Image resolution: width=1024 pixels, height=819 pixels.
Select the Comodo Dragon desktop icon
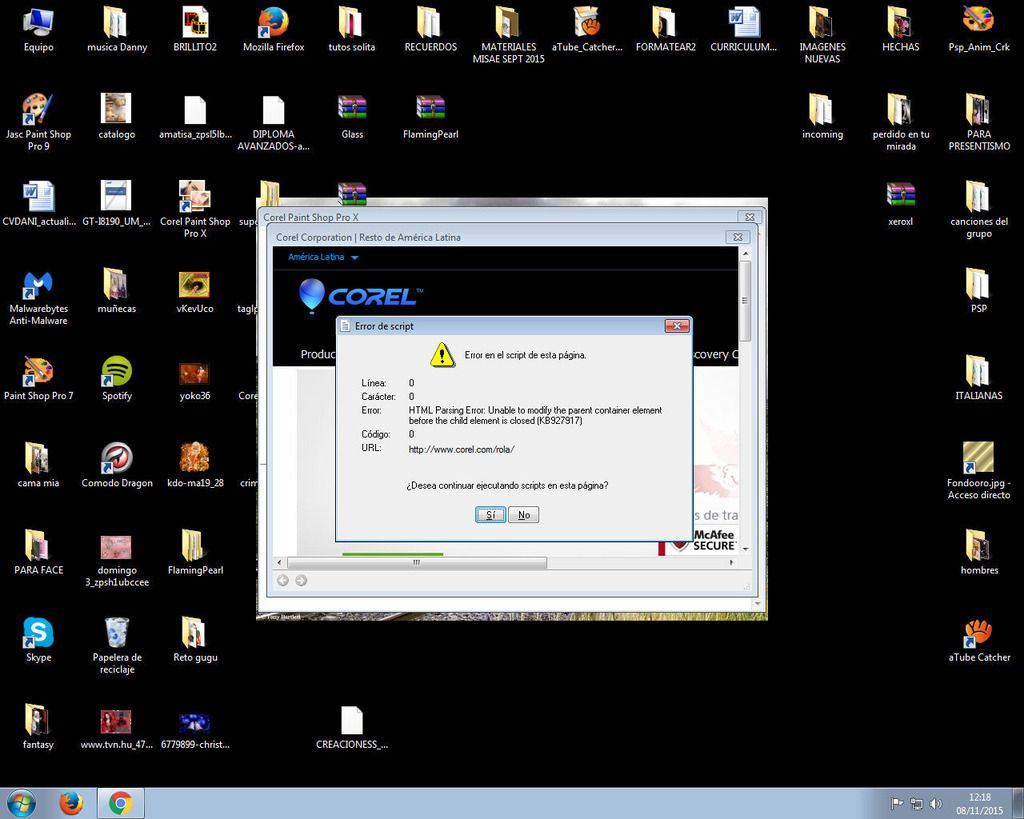(117, 465)
